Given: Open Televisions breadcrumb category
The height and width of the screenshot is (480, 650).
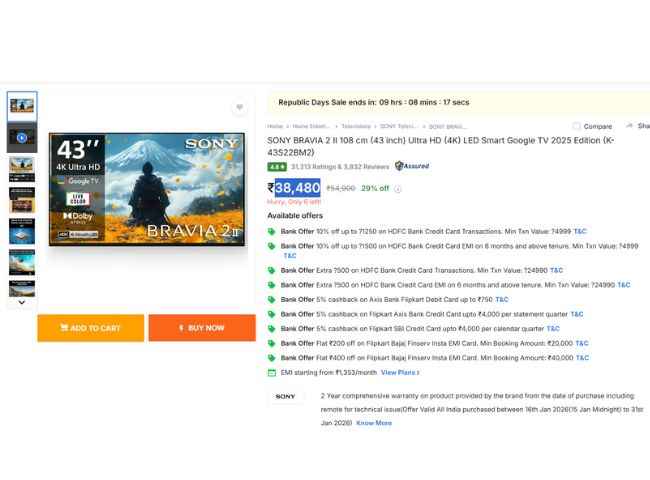Looking at the screenshot, I should (355, 127).
